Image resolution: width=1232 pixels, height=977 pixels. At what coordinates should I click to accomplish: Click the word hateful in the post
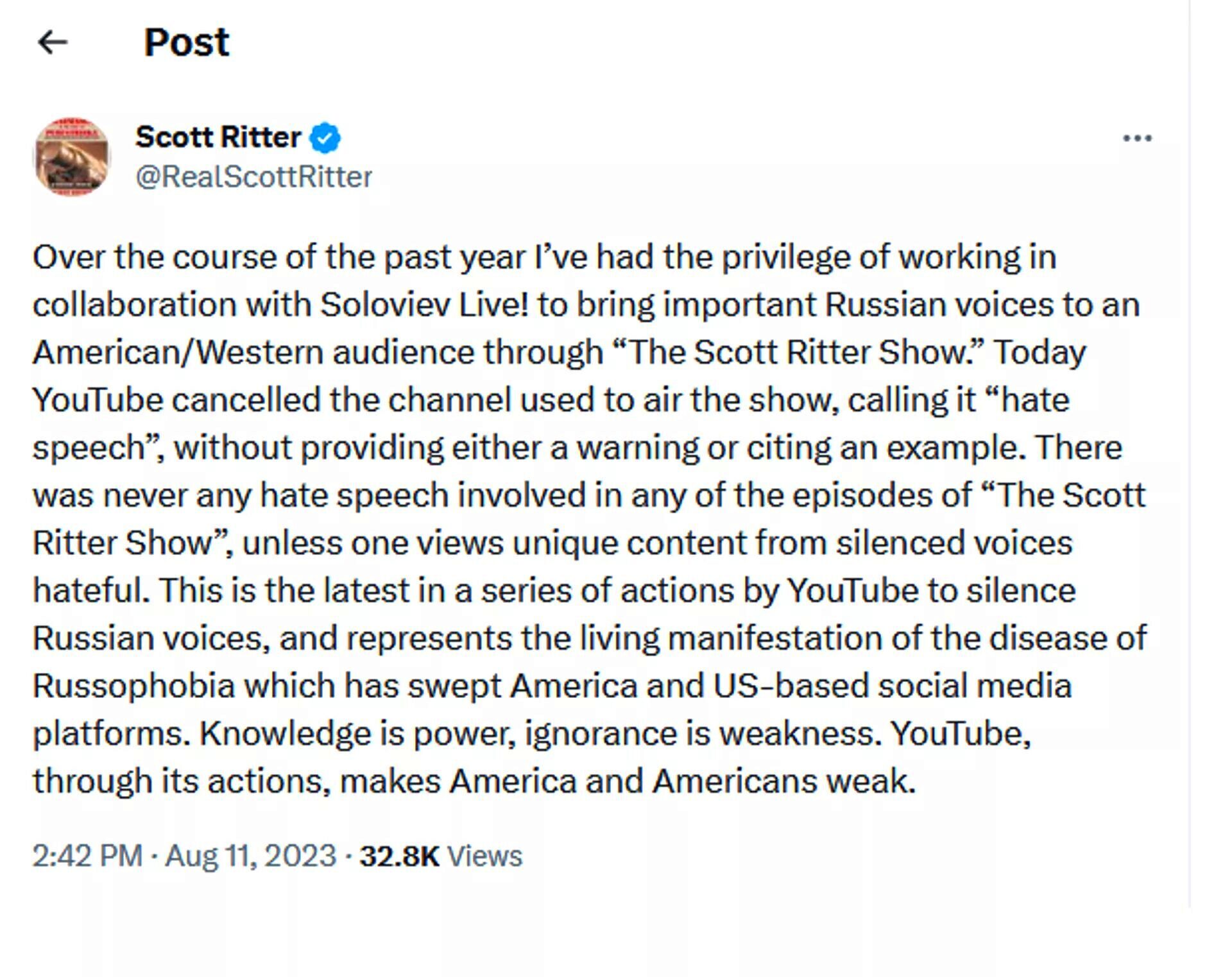point(91,590)
